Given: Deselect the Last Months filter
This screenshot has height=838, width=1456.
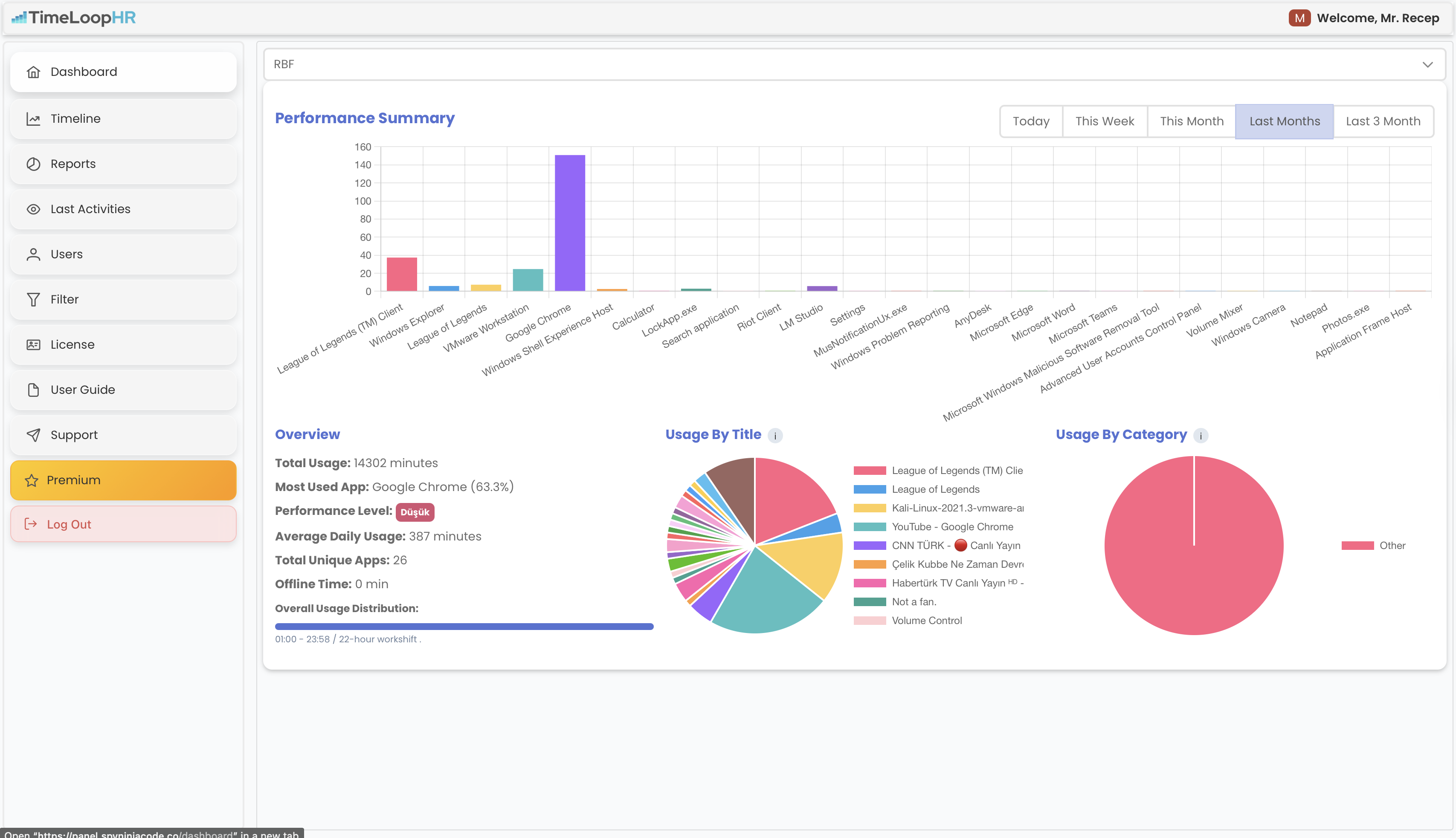Looking at the screenshot, I should (x=1285, y=121).
